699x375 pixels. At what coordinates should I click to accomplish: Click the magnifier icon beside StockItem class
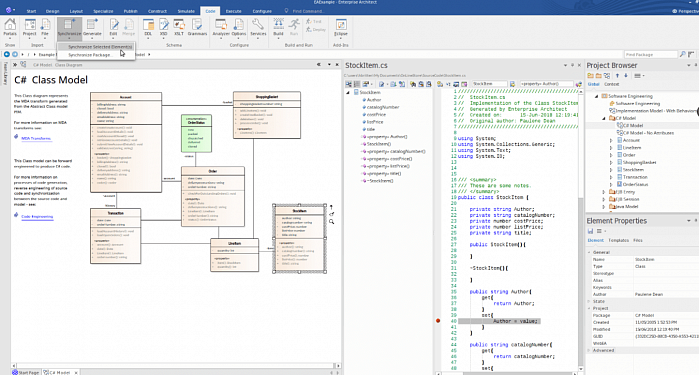332,222
